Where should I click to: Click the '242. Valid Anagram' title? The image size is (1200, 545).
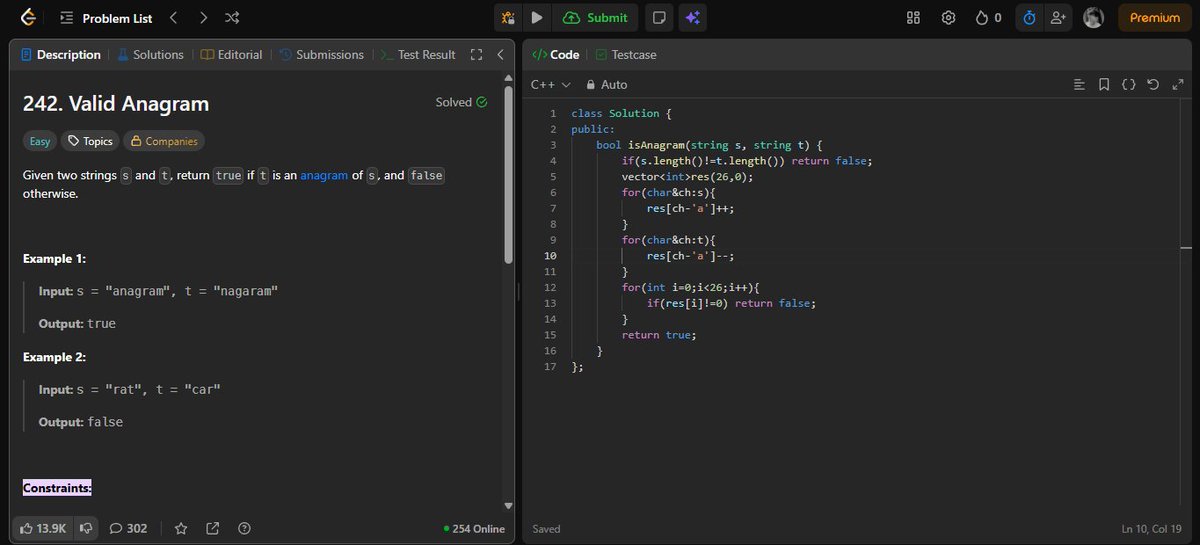(x=116, y=103)
